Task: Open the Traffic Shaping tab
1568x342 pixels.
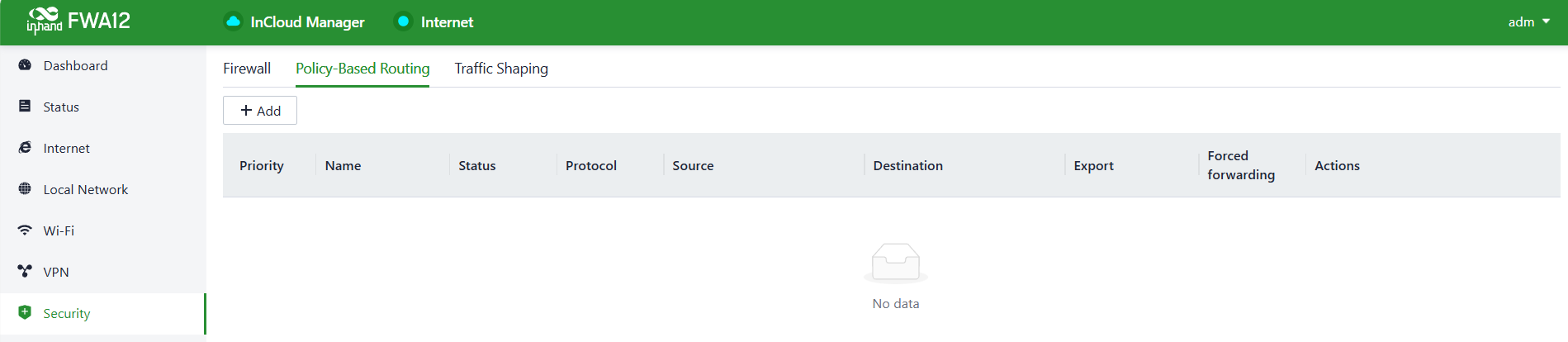Action: (501, 69)
